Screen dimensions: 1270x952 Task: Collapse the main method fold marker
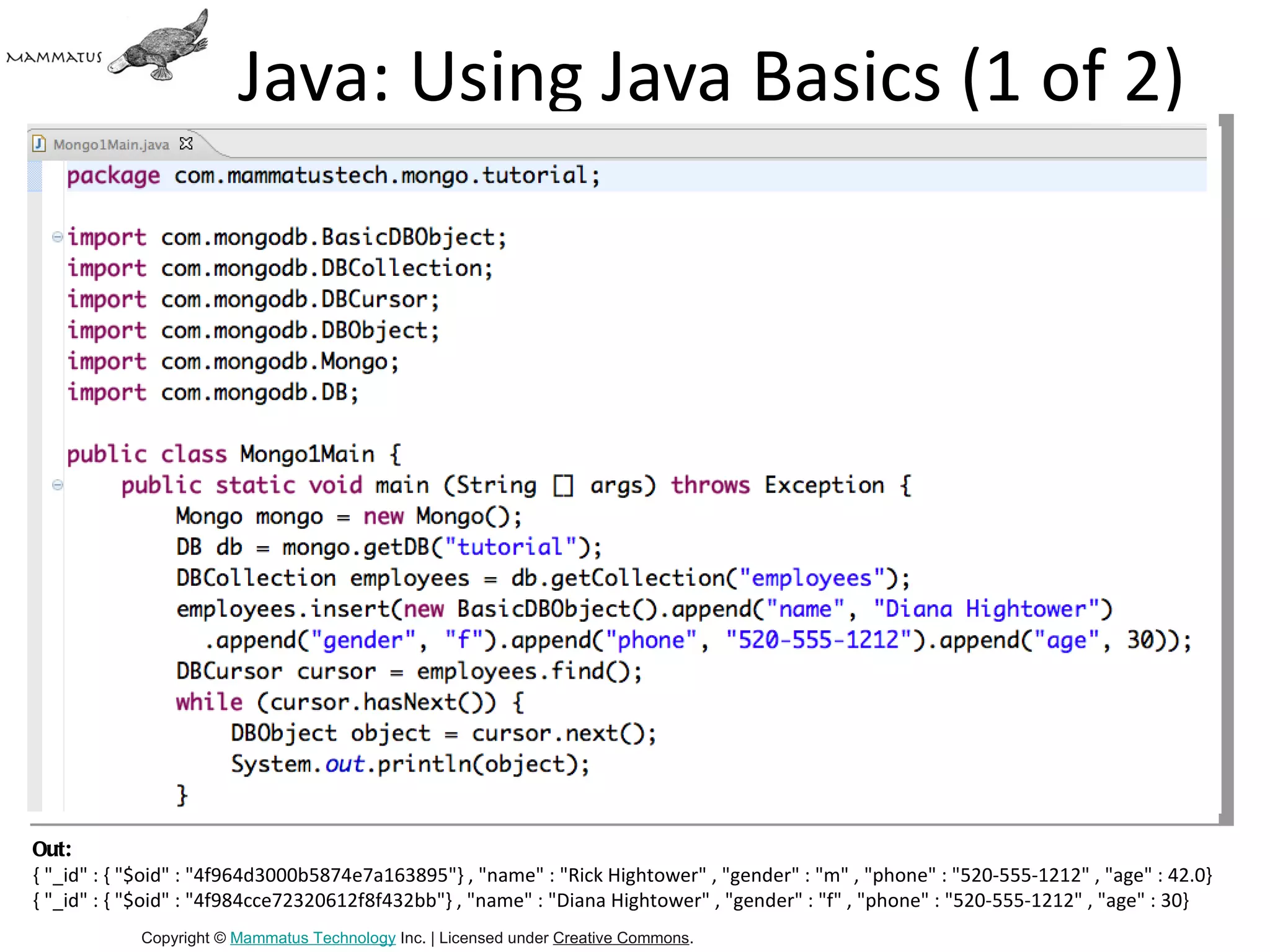57,485
